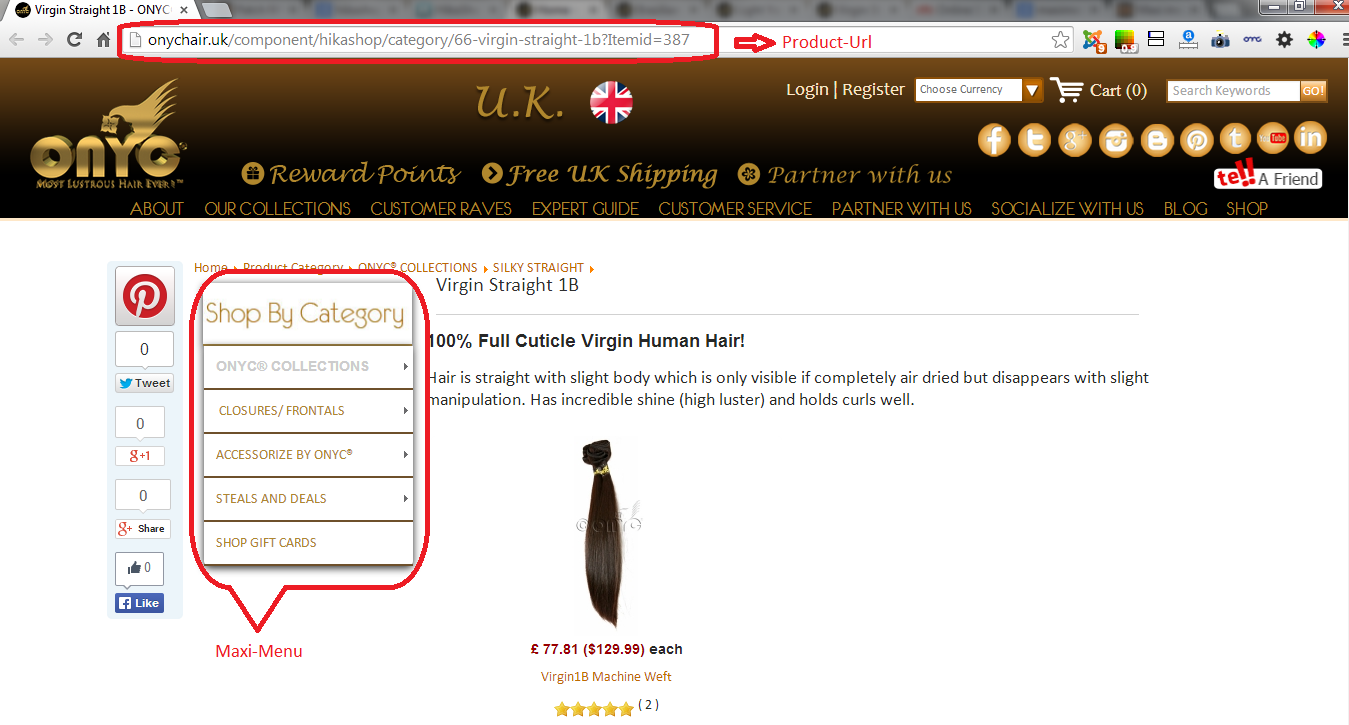Open the EXPERT GUIDE menu
Viewport: 1349px width, 725px height.
coord(585,209)
